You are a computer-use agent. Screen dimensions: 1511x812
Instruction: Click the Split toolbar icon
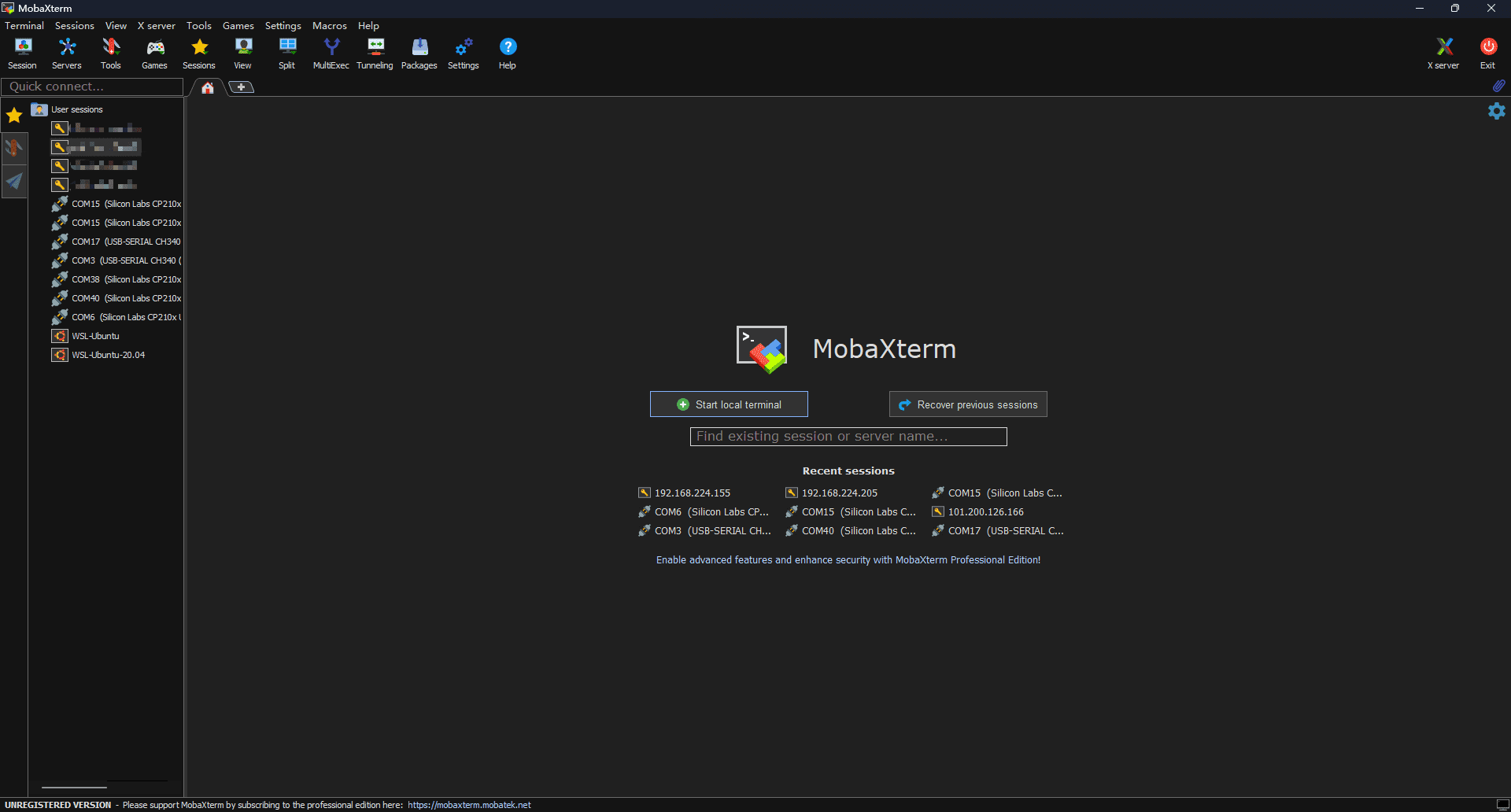(x=287, y=54)
